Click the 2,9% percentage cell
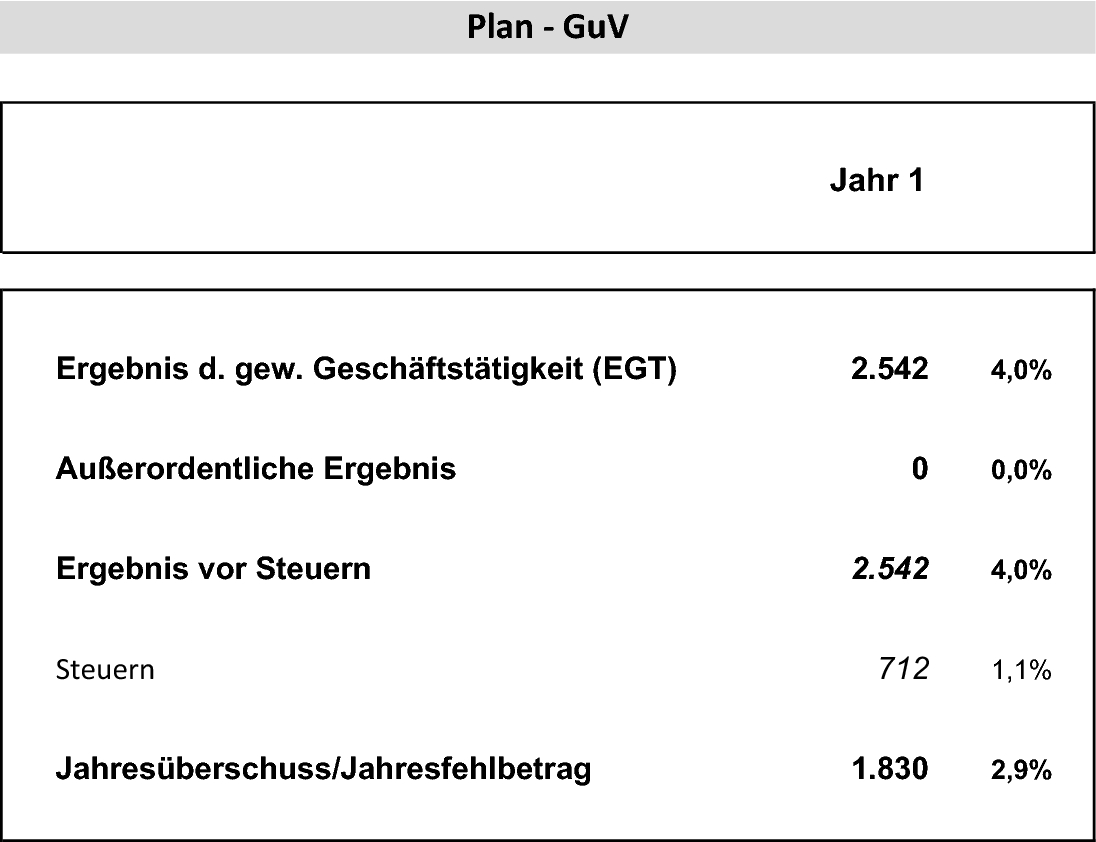This screenshot has height=842, width=1096. click(x=1021, y=771)
